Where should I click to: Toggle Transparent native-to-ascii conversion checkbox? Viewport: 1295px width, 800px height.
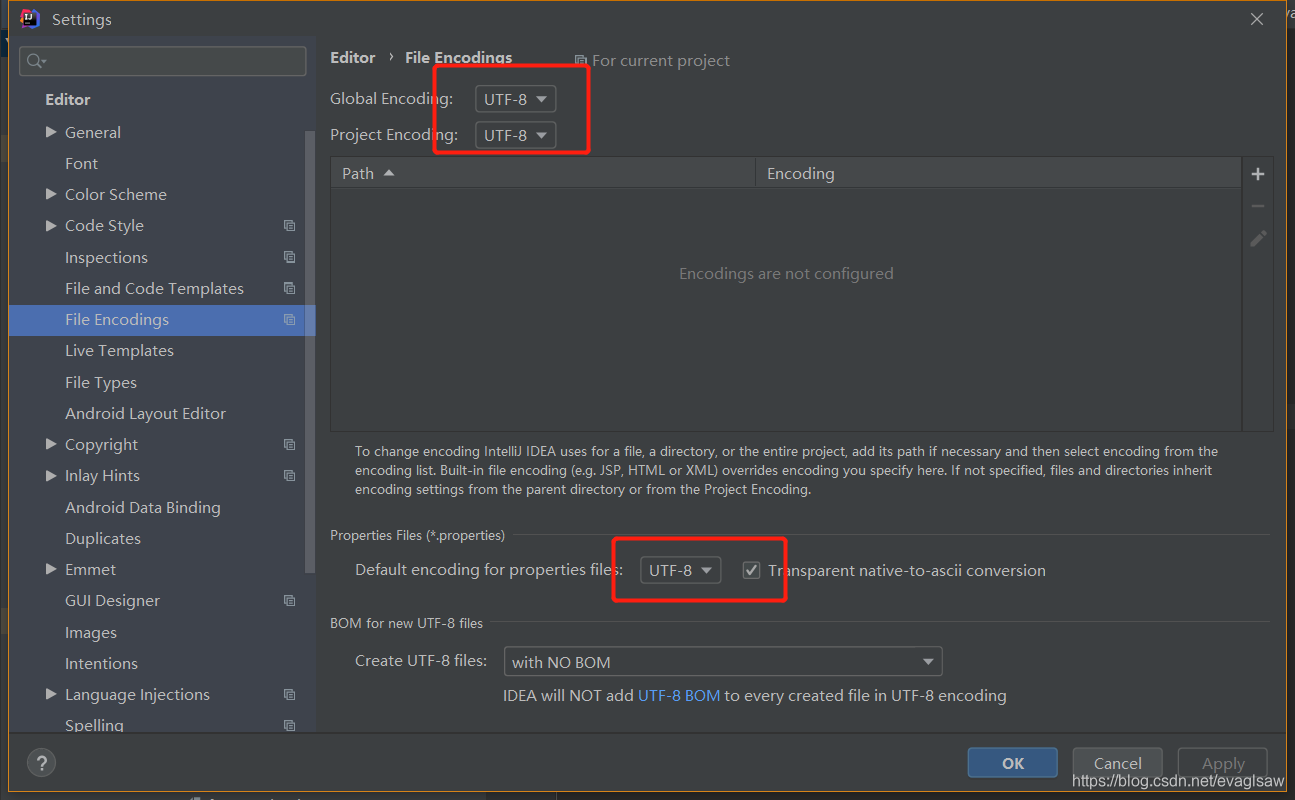coord(752,570)
